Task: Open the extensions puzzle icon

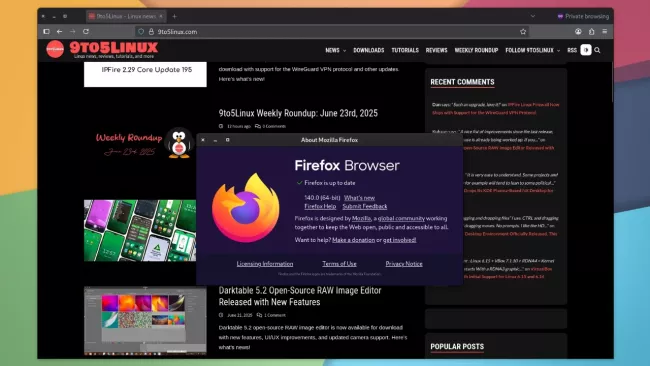Action: coord(592,32)
